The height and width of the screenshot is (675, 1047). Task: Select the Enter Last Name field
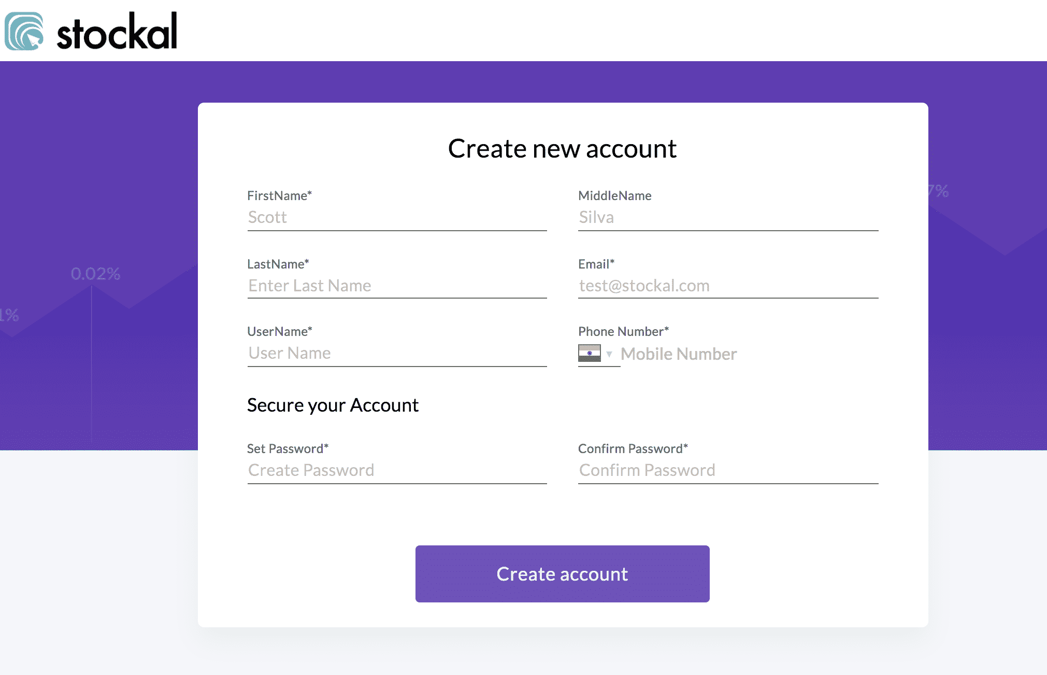pyautogui.click(x=396, y=286)
